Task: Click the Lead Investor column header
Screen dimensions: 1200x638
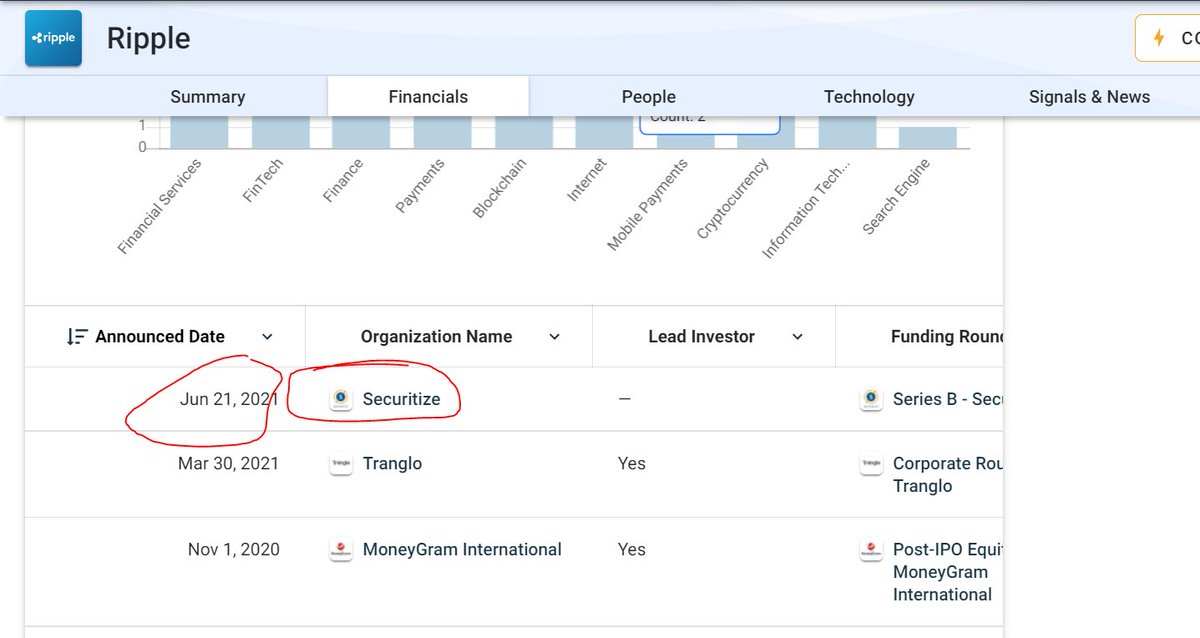Action: [701, 337]
